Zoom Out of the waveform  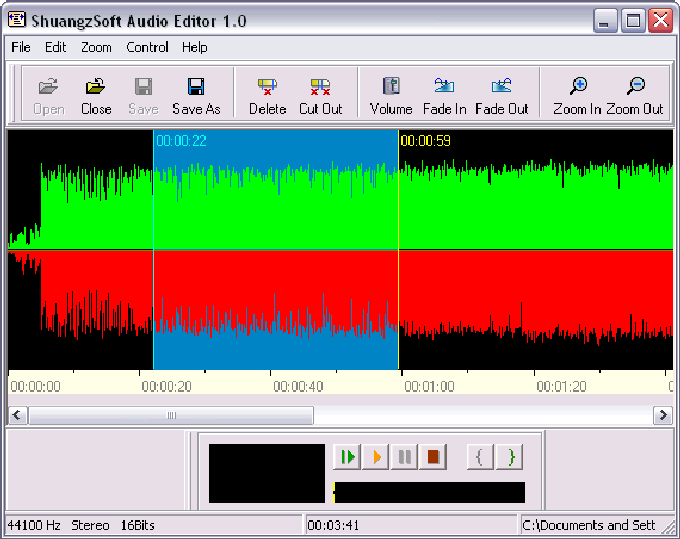click(x=635, y=96)
